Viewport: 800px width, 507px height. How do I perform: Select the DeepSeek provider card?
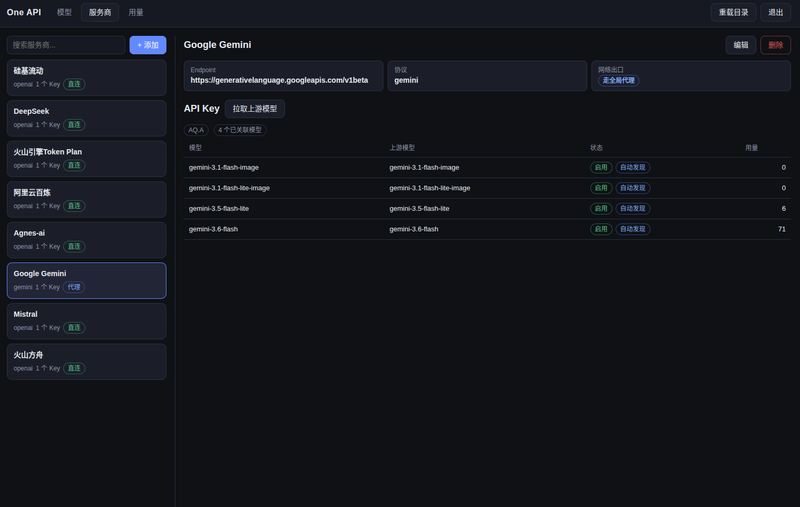pos(87,118)
